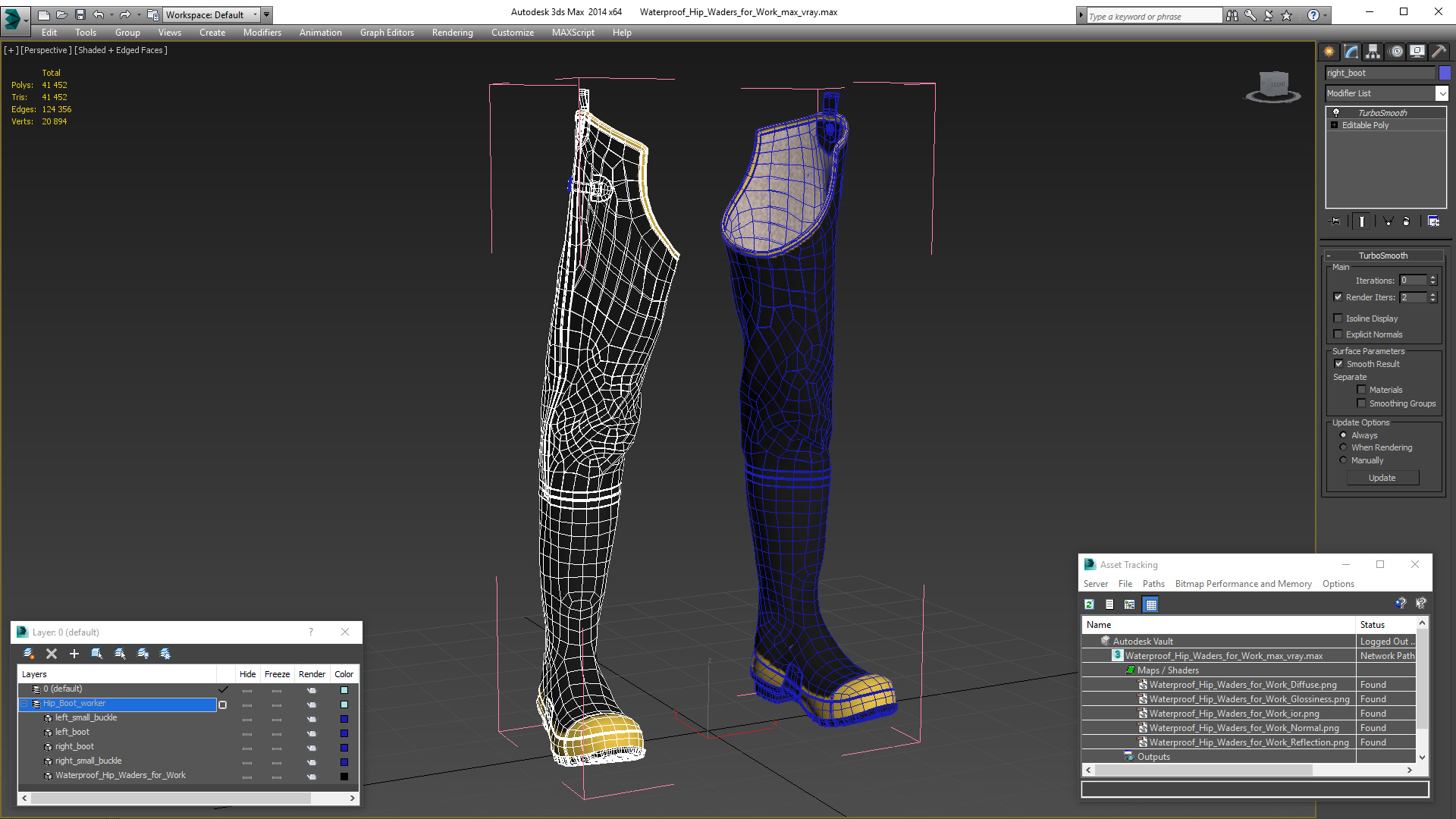
Task: Select the Always update option
Action: click(1344, 435)
